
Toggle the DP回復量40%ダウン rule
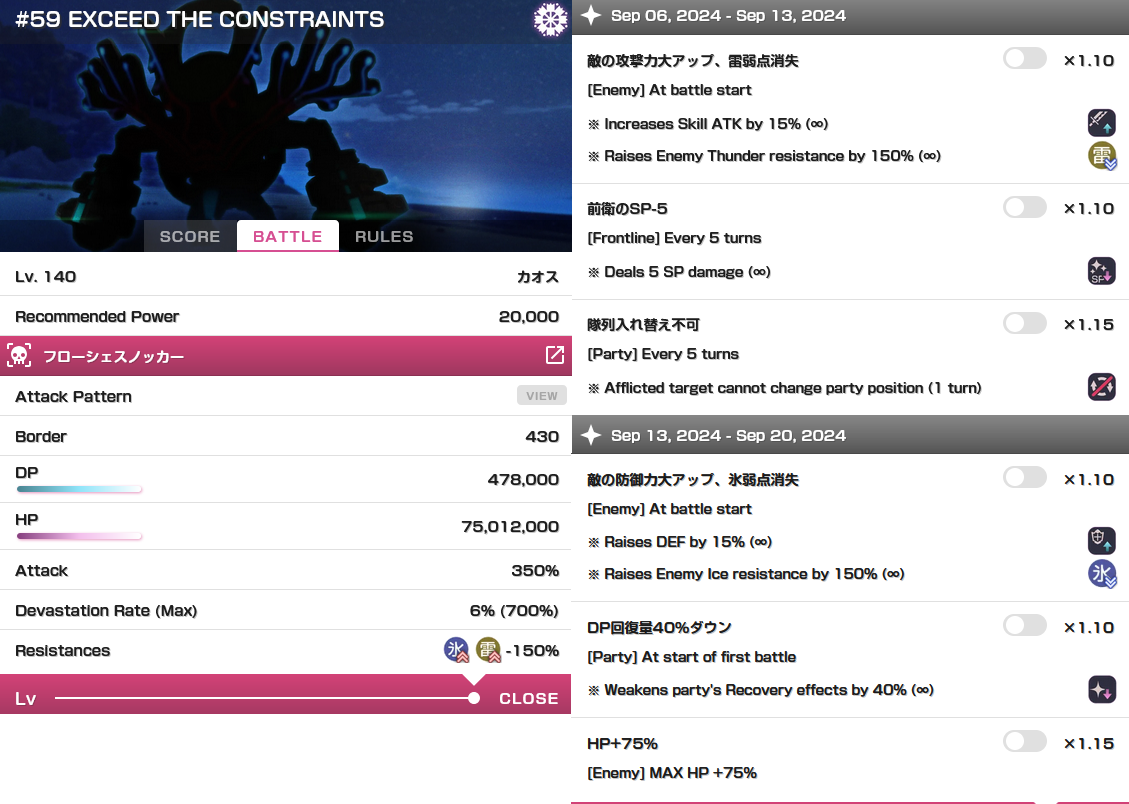pyautogui.click(x=1025, y=625)
